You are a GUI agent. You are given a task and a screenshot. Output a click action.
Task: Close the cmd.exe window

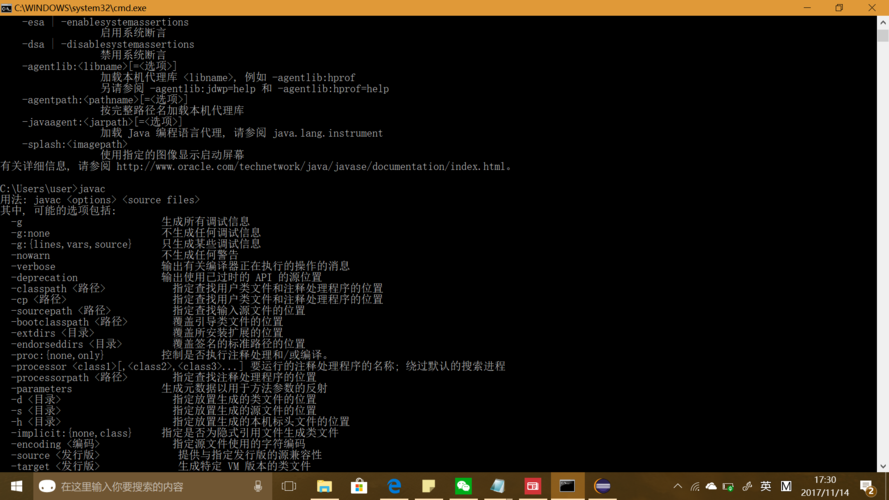[872, 8]
